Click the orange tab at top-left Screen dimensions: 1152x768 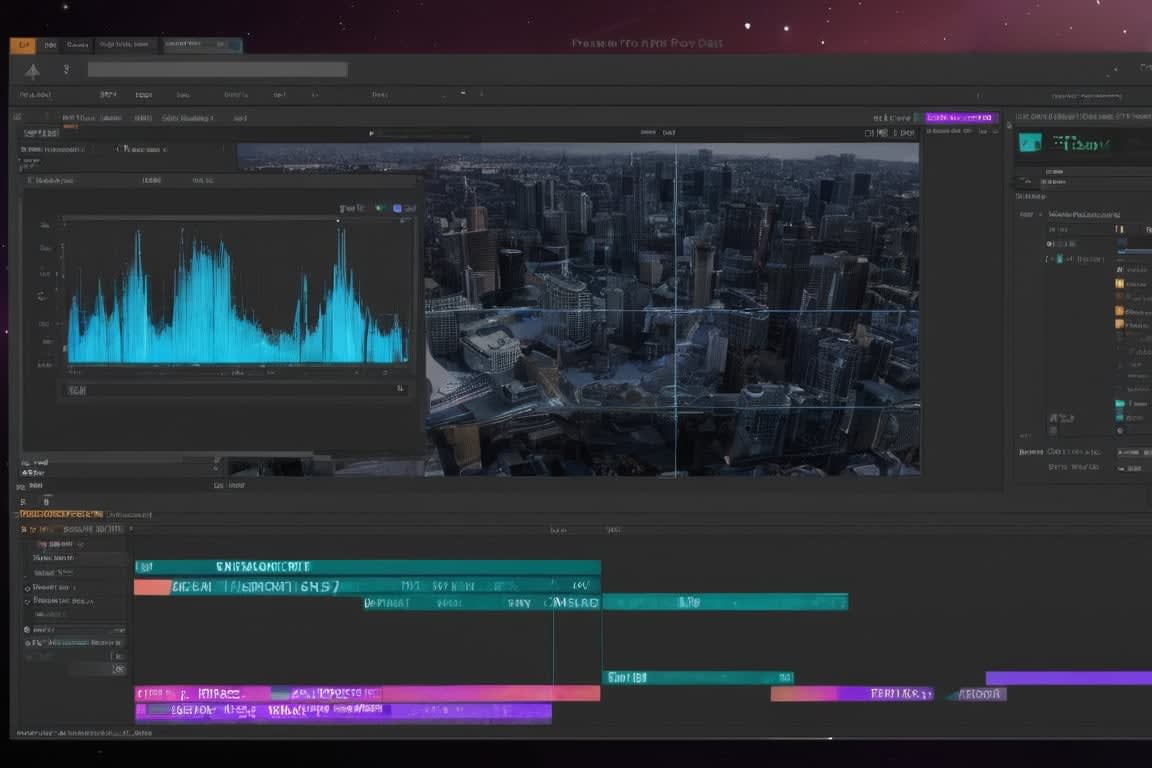22,45
